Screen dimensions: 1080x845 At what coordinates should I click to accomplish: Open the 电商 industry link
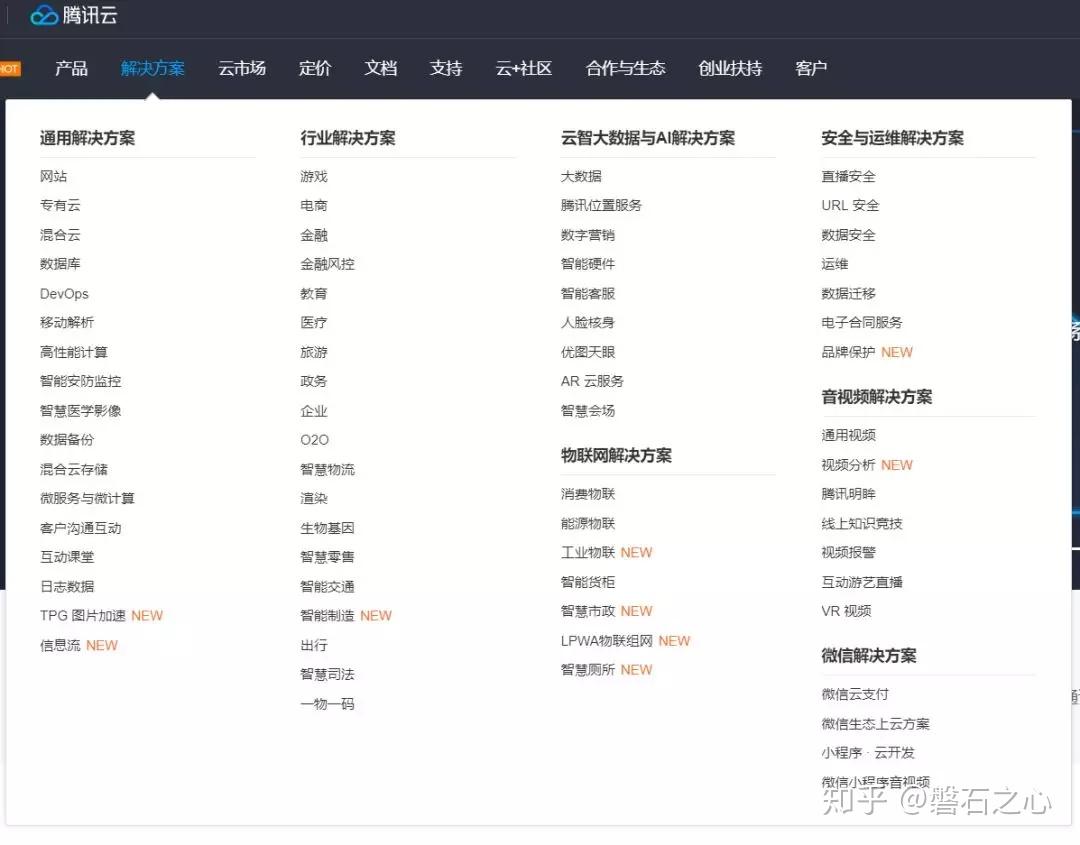(313, 205)
